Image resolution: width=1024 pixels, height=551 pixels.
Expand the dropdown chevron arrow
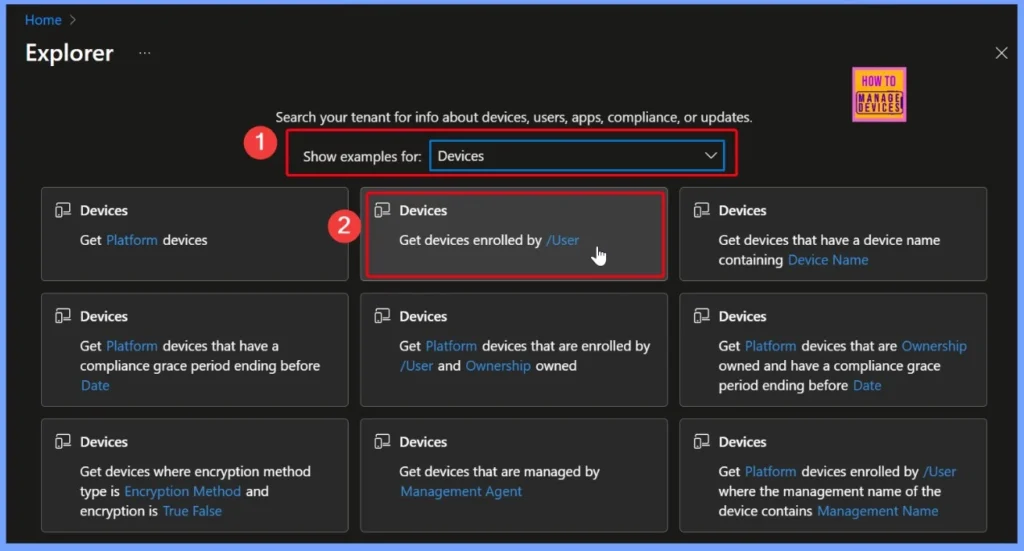pos(711,156)
